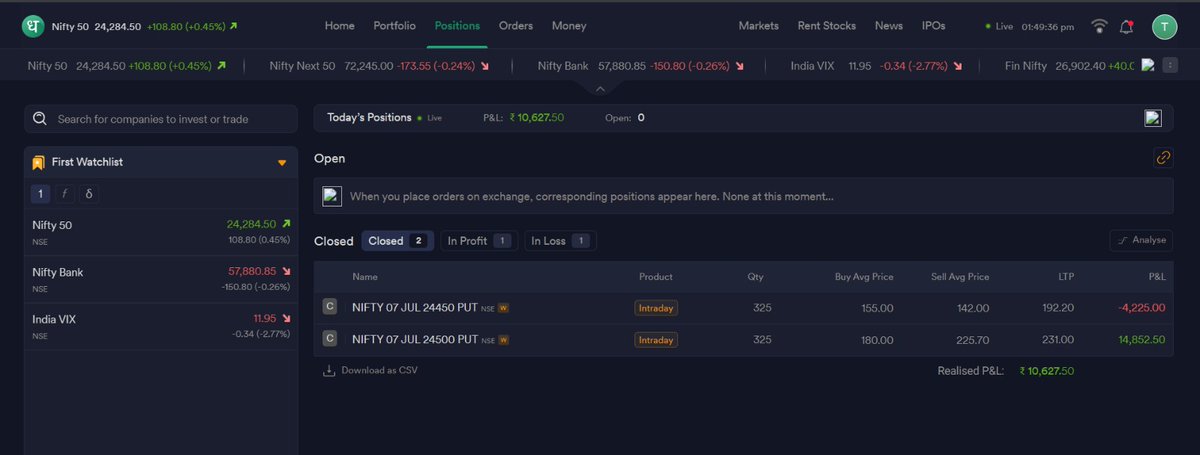The width and height of the screenshot is (1200, 455).
Task: Go to Home tab
Action: tap(340, 26)
